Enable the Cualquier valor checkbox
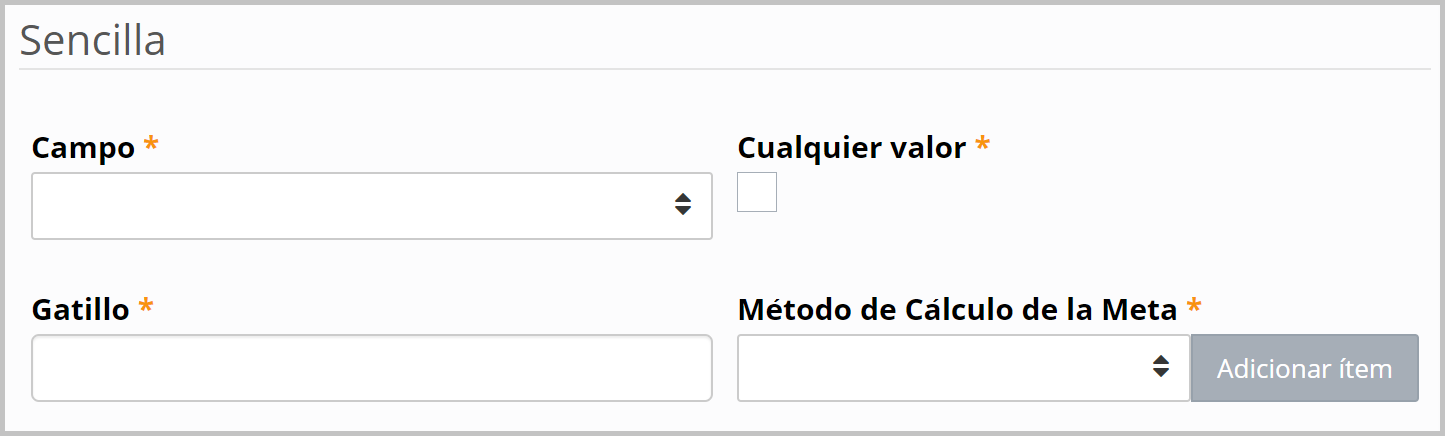The height and width of the screenshot is (436, 1445). (757, 192)
